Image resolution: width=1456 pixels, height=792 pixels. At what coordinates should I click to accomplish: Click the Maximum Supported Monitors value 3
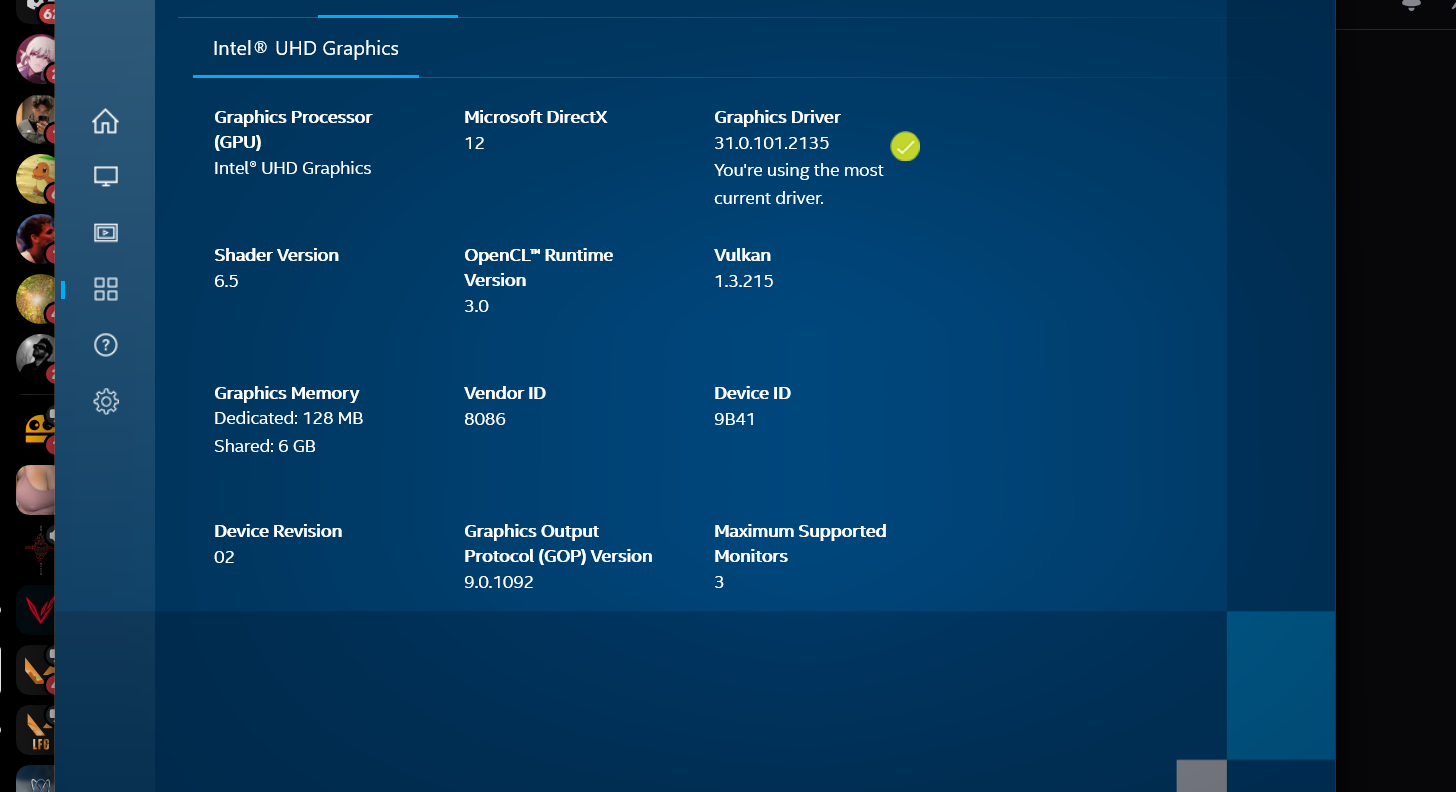pyautogui.click(x=719, y=582)
